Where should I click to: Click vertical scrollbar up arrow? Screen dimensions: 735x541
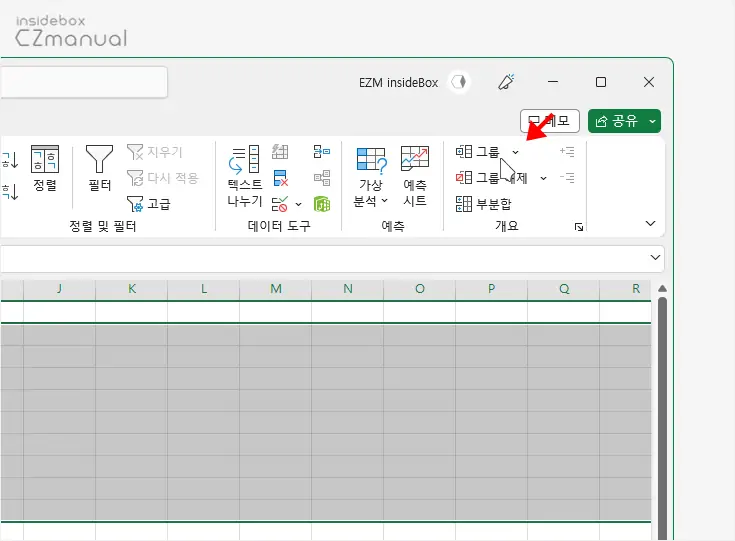(662, 288)
